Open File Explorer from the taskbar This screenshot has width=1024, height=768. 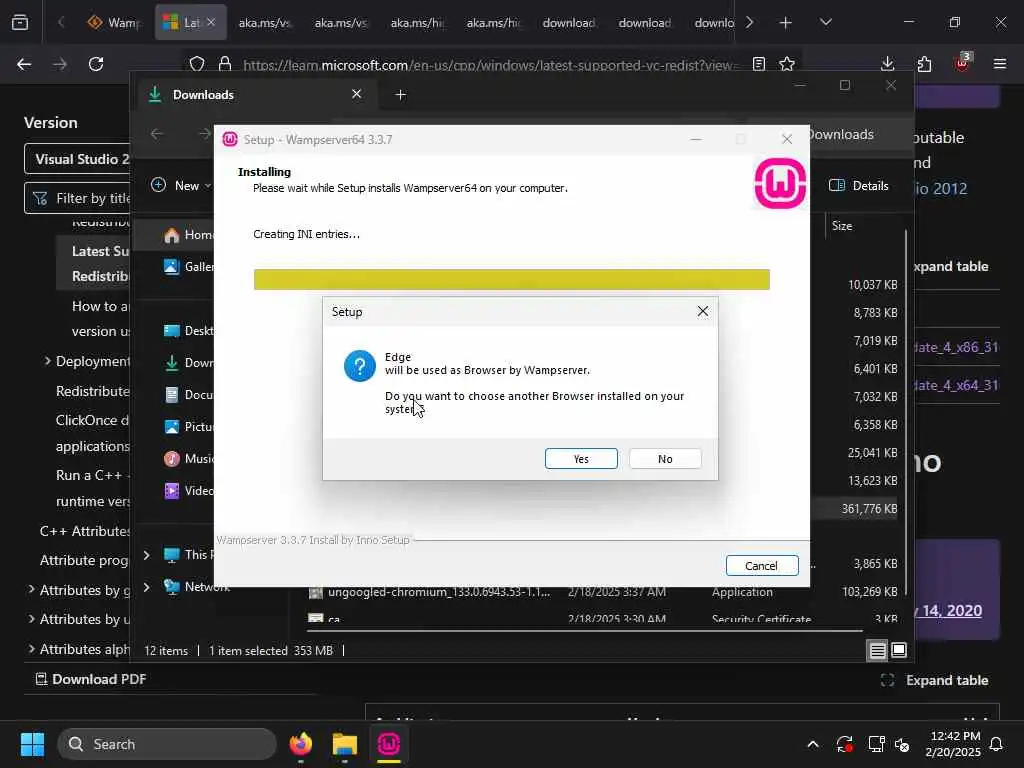[345, 744]
